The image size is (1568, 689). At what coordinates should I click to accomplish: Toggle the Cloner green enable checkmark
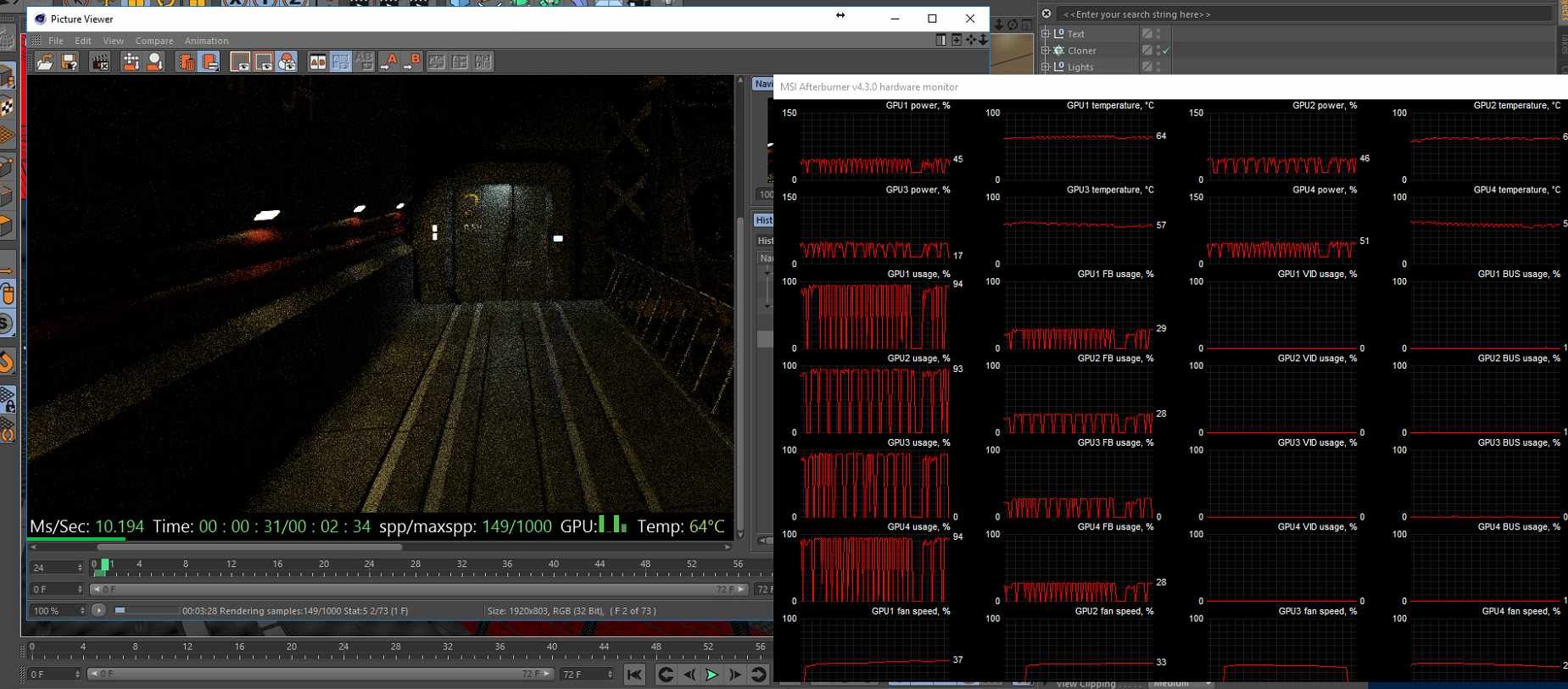coord(1166,51)
